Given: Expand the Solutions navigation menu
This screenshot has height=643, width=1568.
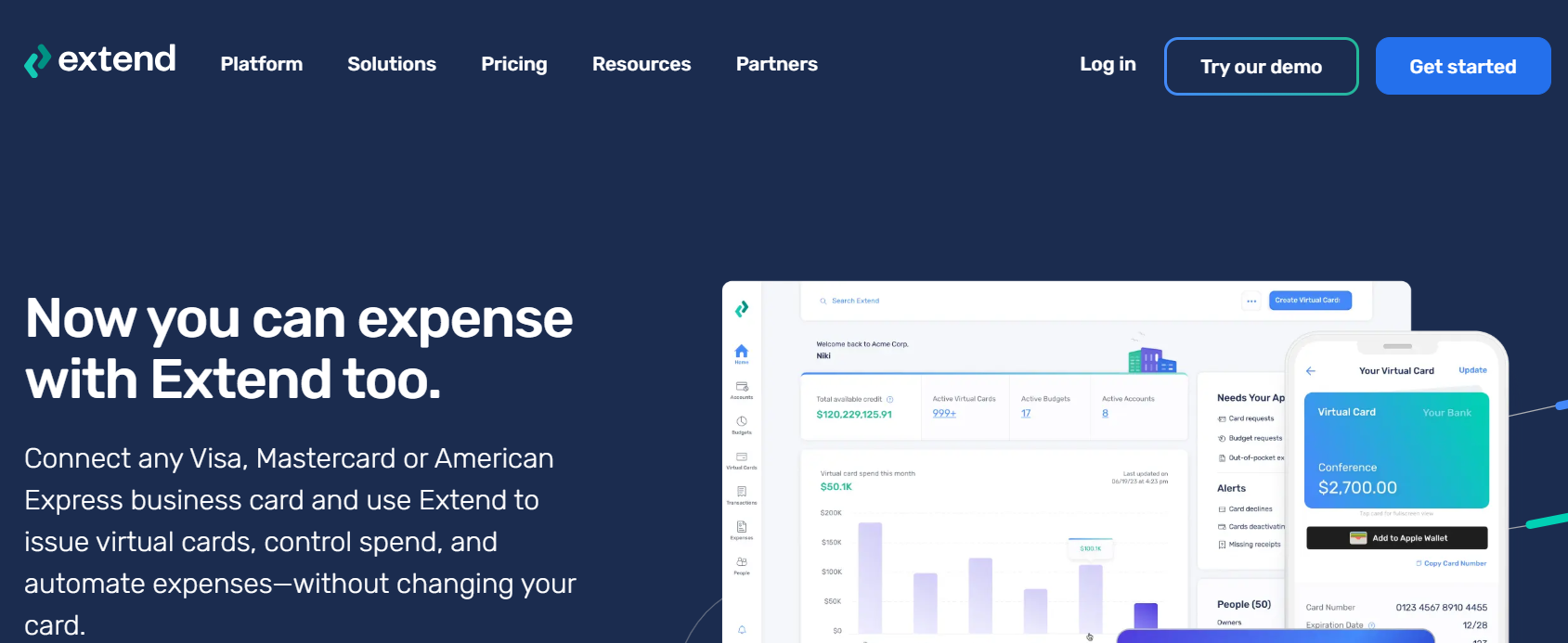Looking at the screenshot, I should point(392,64).
